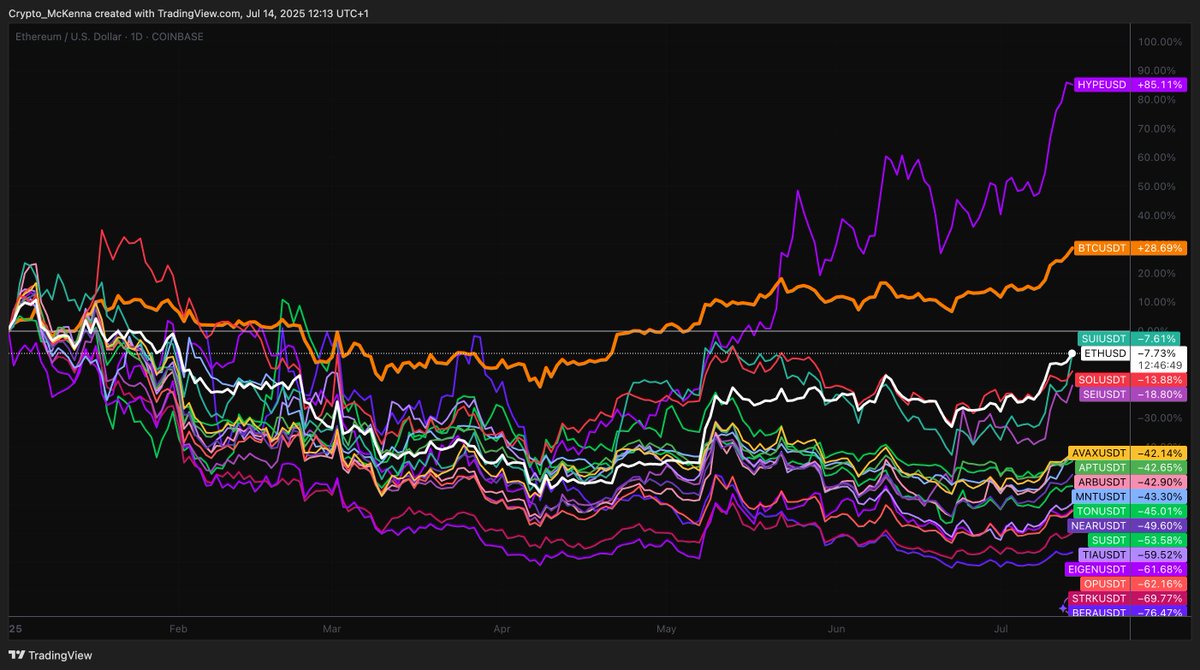Select the APTUSDT series label
1200x670 pixels.
(1102, 466)
